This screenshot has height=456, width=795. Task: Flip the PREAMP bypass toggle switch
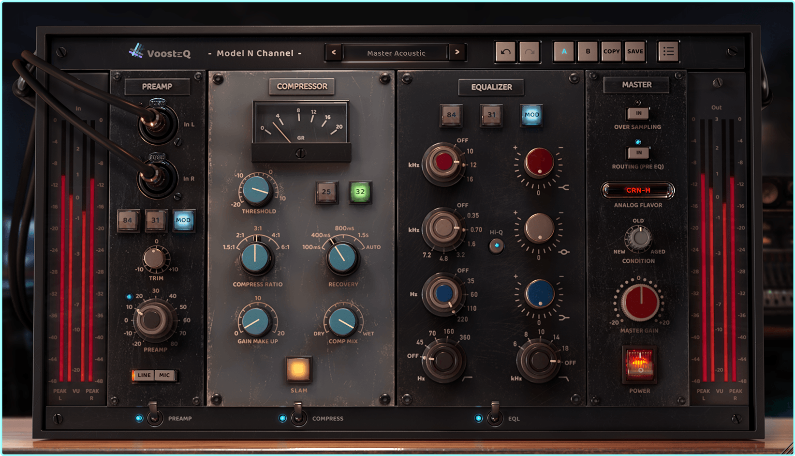point(154,415)
